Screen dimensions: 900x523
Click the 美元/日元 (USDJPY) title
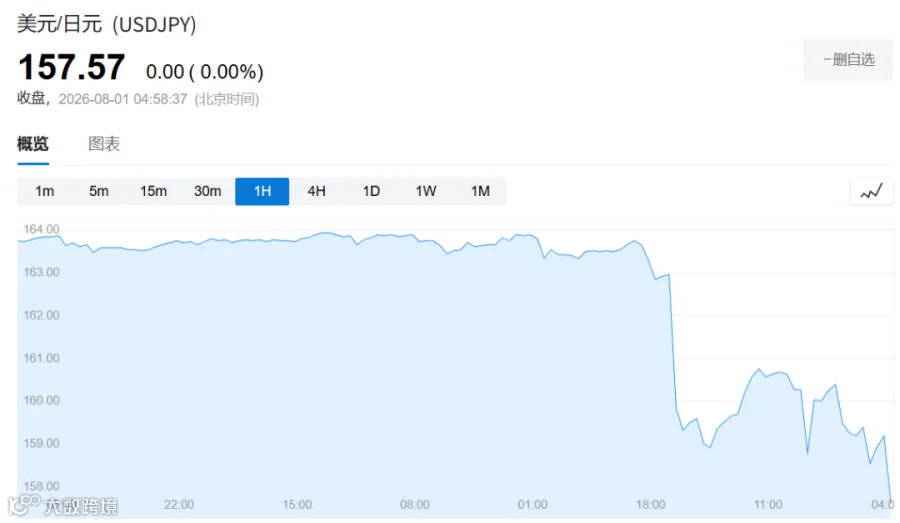coord(107,24)
